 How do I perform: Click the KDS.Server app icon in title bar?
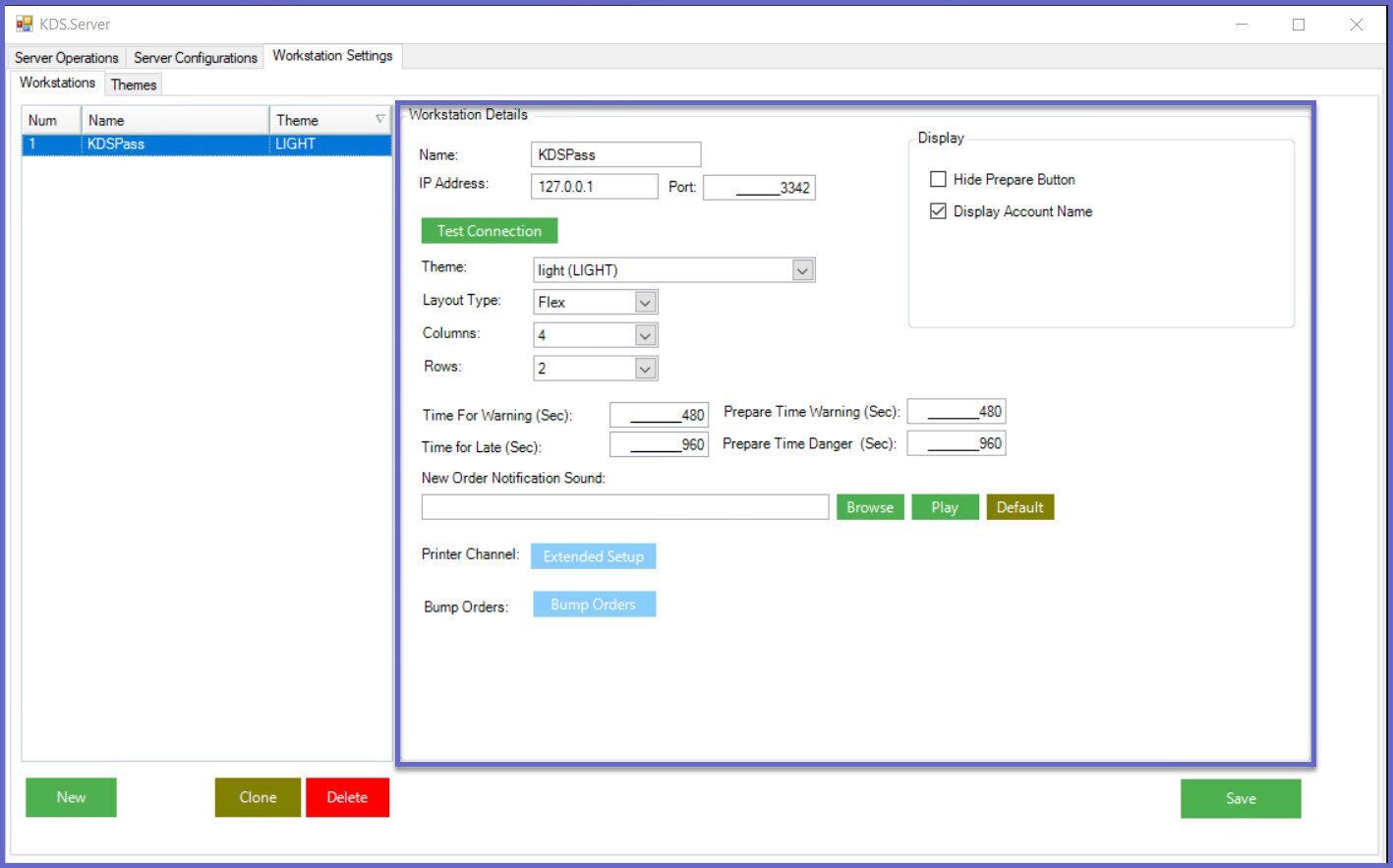pyautogui.click(x=24, y=24)
